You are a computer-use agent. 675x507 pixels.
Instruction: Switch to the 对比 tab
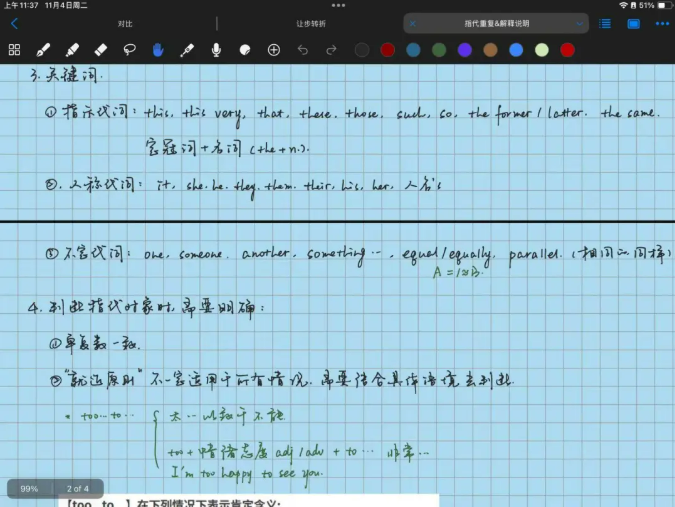(124, 23)
